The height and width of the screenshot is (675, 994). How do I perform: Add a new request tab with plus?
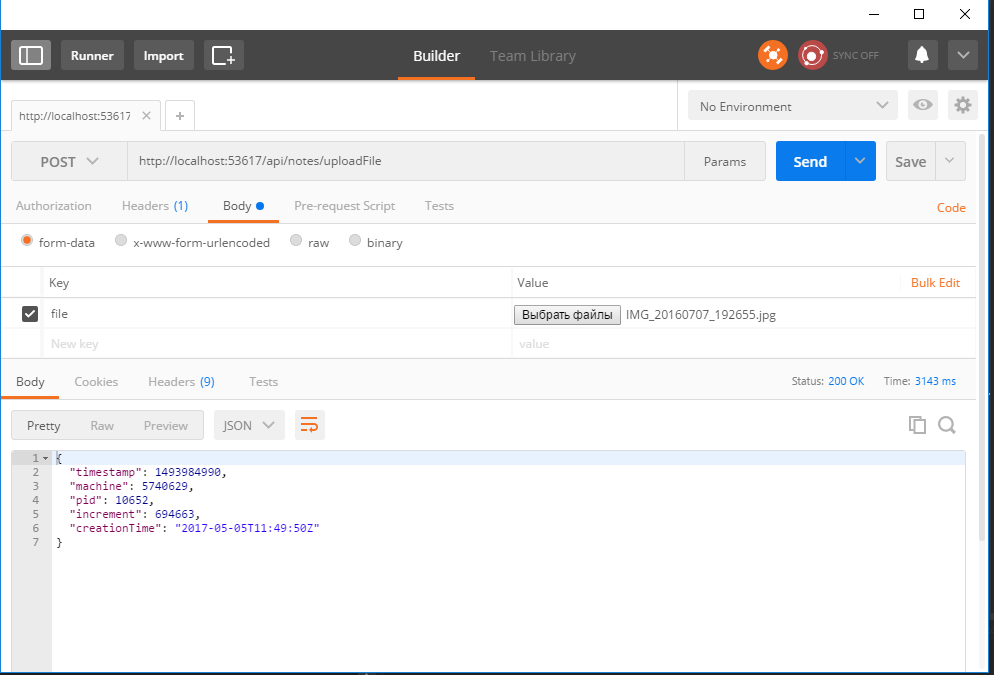(180, 116)
